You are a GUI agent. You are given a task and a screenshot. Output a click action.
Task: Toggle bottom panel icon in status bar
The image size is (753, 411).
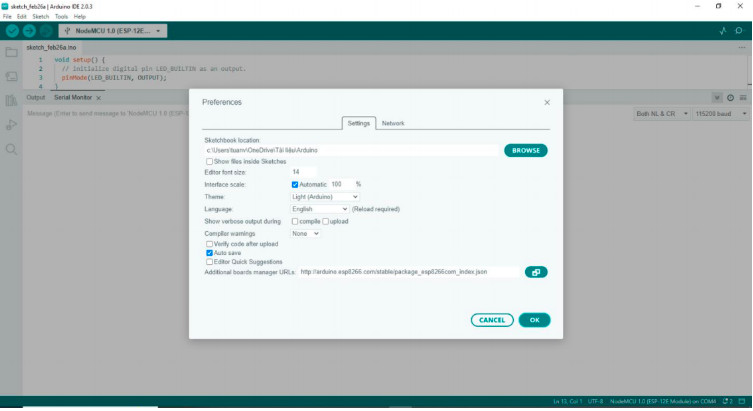[742, 401]
